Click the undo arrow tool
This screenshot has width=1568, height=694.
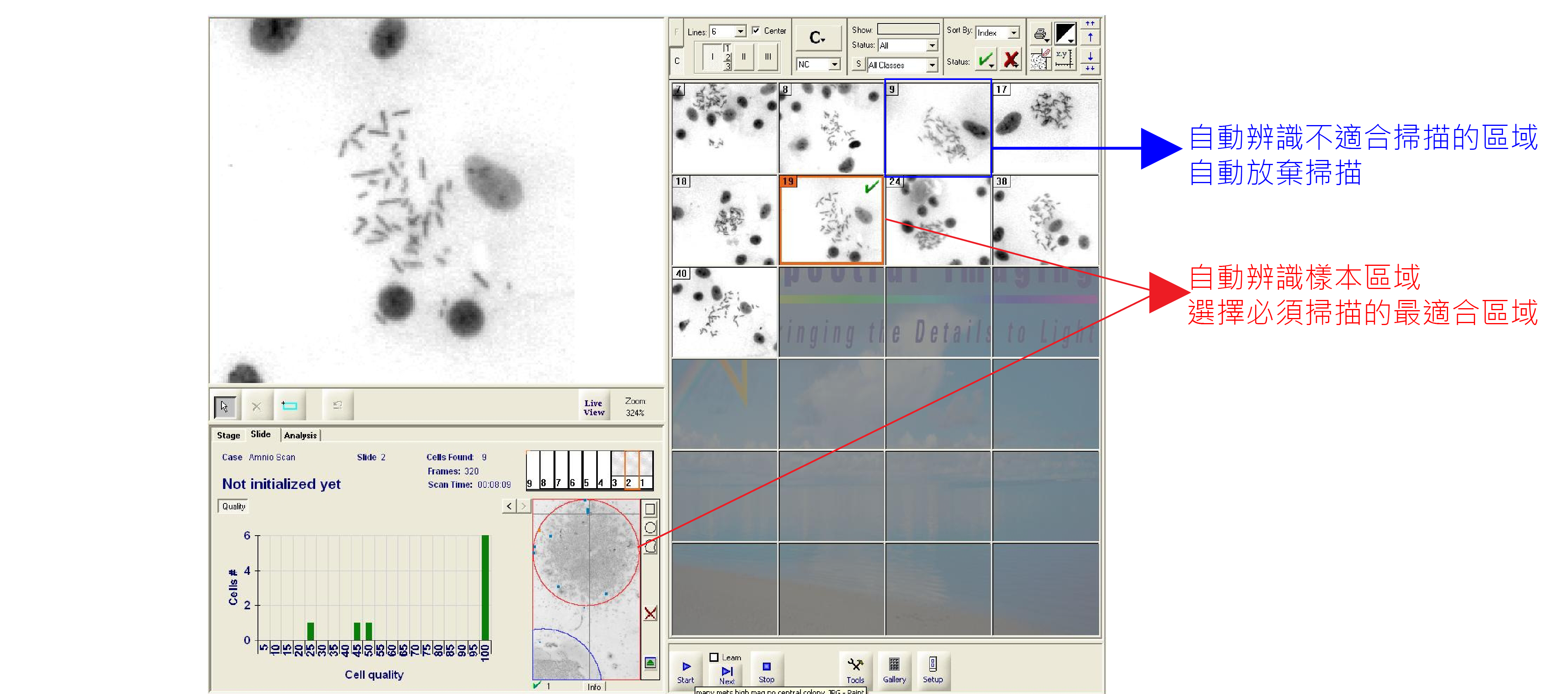338,406
